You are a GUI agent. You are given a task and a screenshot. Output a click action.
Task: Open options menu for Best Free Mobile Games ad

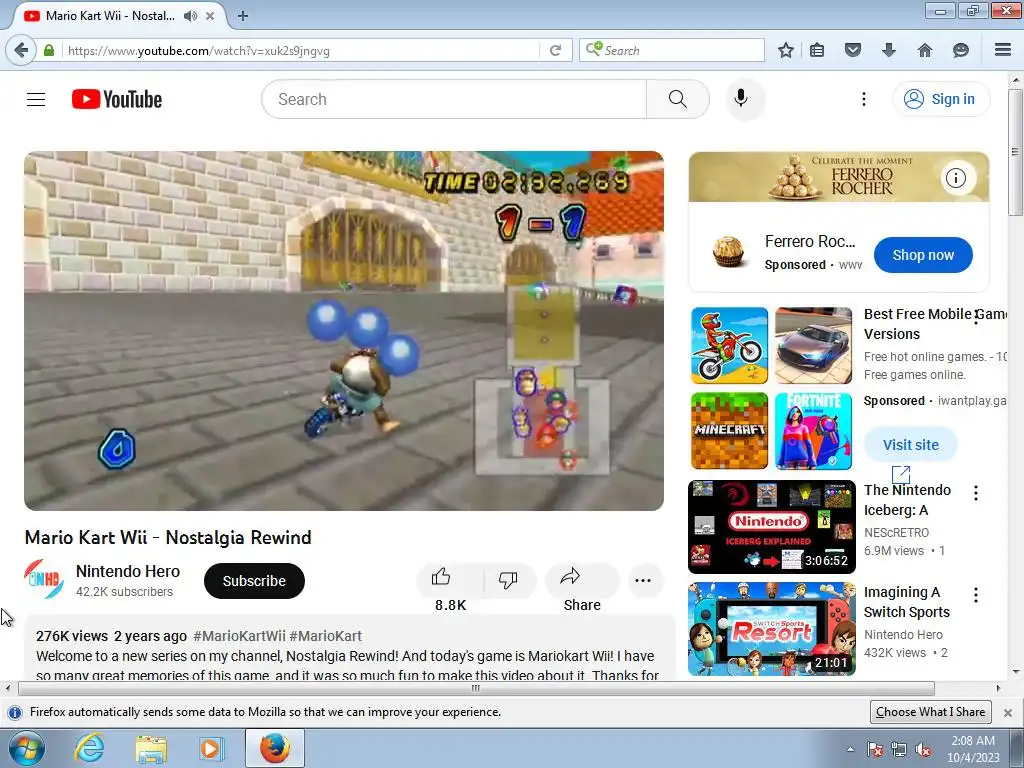[x=976, y=317]
